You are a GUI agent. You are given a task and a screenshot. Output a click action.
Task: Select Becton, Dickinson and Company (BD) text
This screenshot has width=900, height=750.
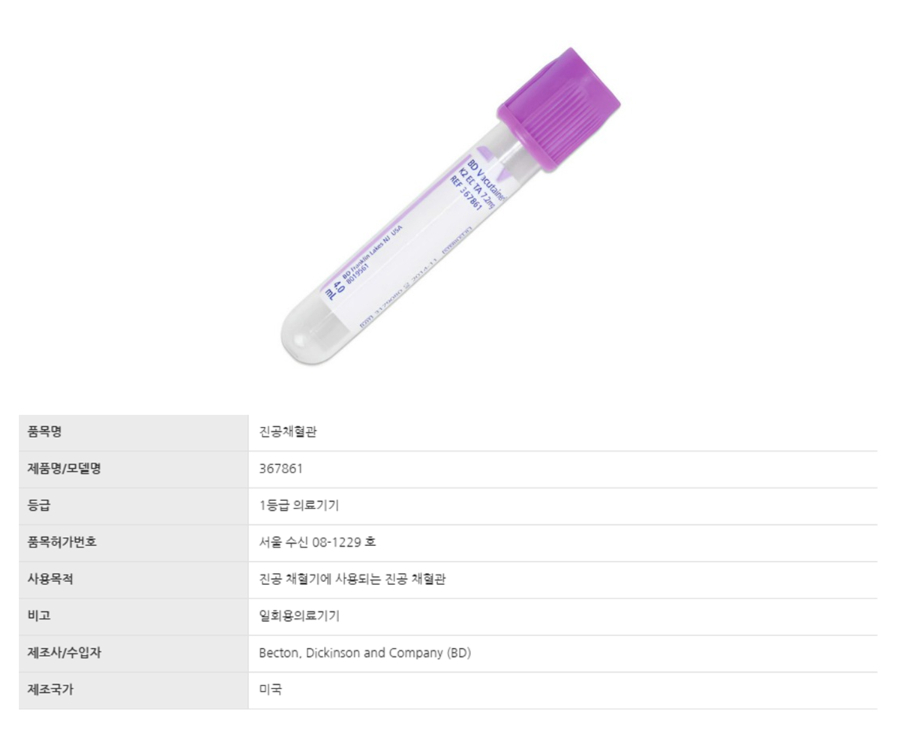[365, 653]
